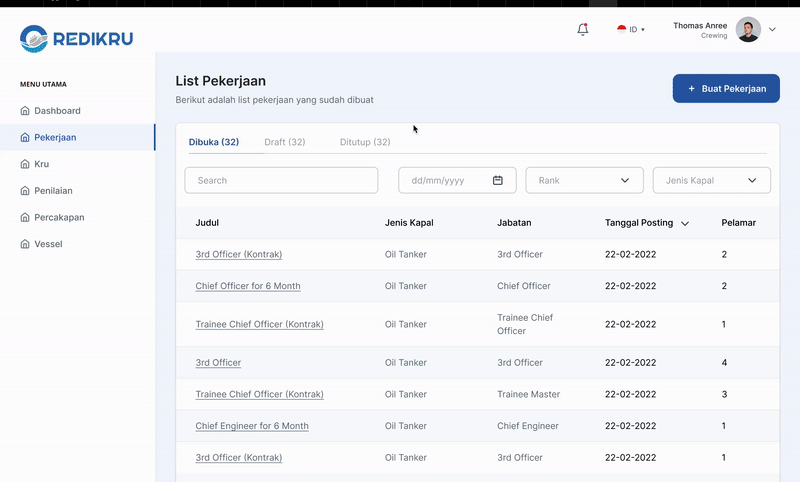This screenshot has height=482, width=800.
Task: Open Vessel menu item
Action: tap(78, 244)
